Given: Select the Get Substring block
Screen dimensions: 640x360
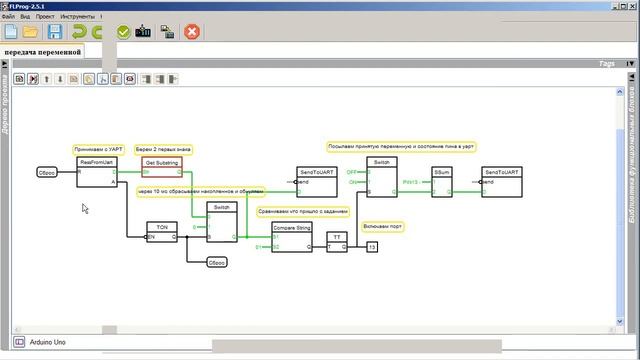Looking at the screenshot, I should tap(162, 167).
